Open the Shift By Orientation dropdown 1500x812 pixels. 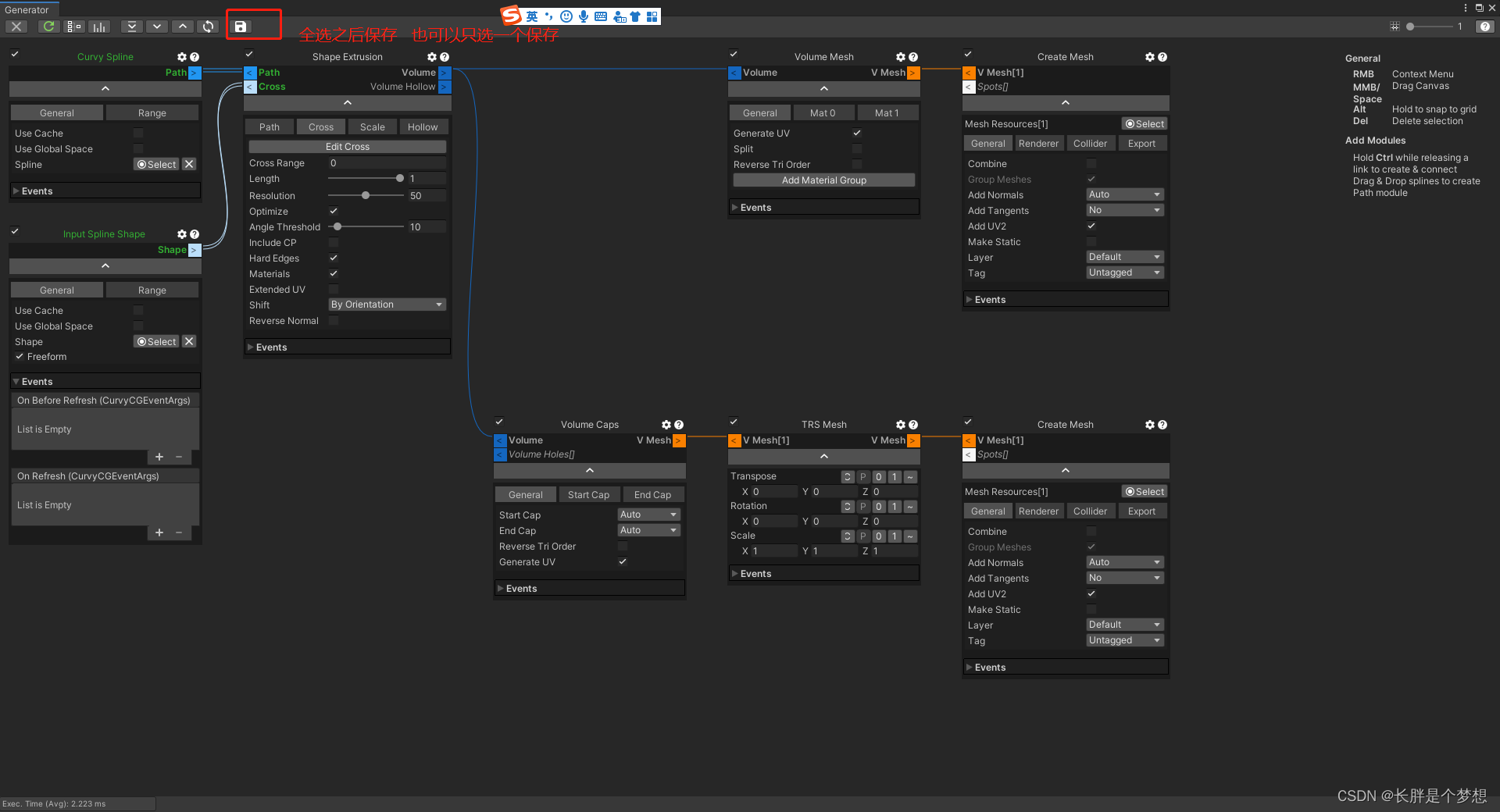click(387, 304)
